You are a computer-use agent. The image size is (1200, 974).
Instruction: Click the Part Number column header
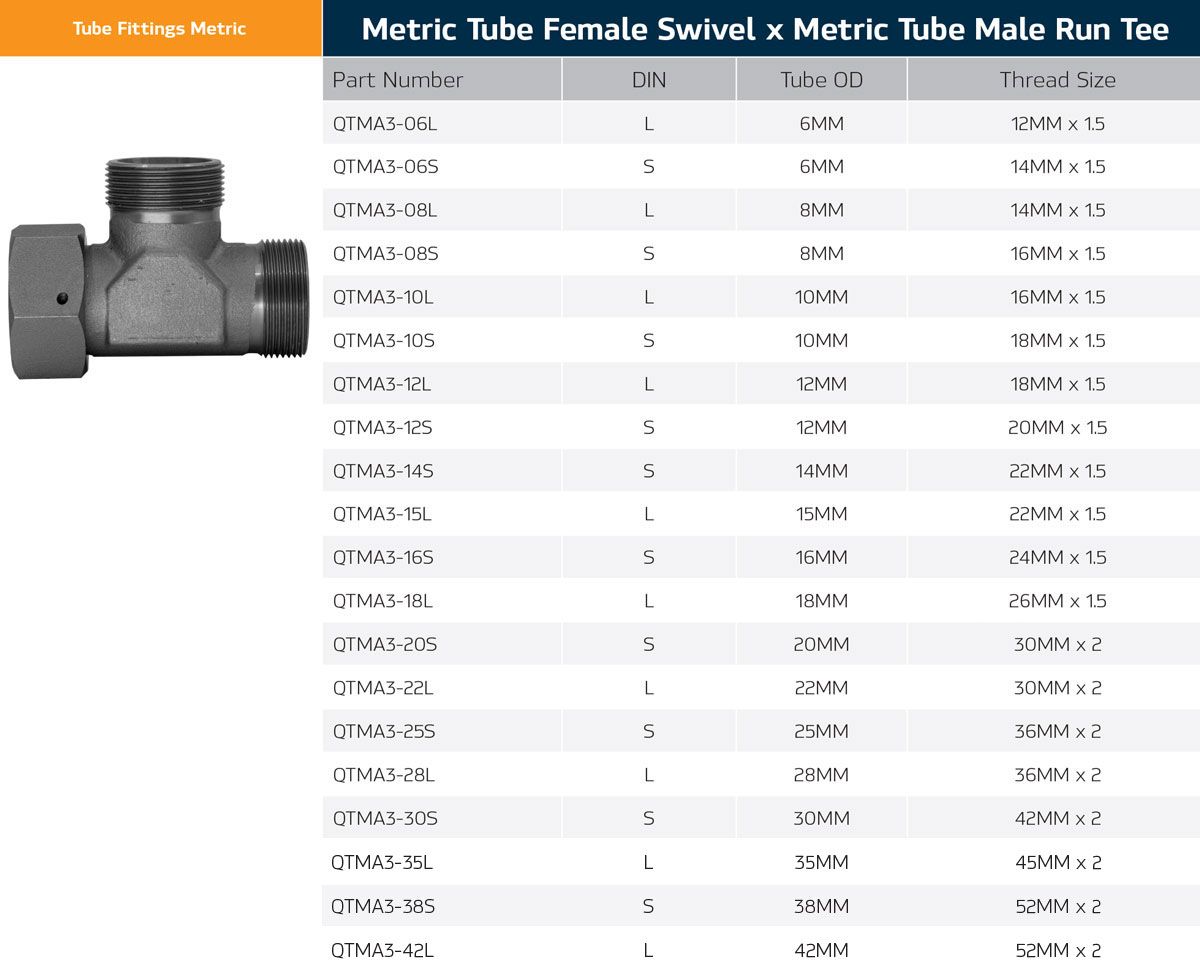[x=398, y=80]
